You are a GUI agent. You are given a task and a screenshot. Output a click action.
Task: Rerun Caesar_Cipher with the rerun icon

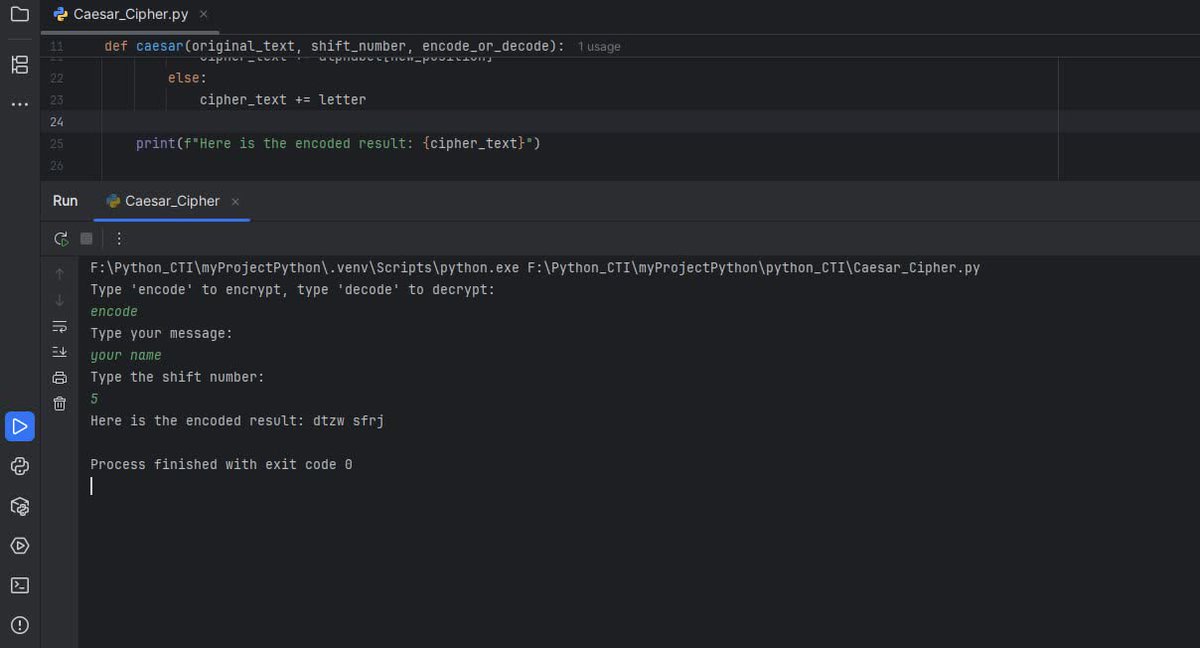(61, 239)
